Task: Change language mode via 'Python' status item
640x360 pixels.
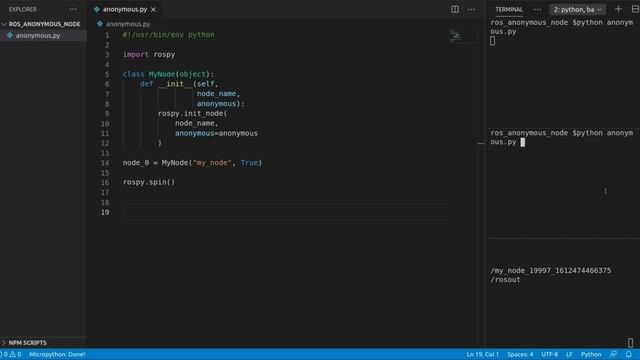Action: (x=591, y=354)
